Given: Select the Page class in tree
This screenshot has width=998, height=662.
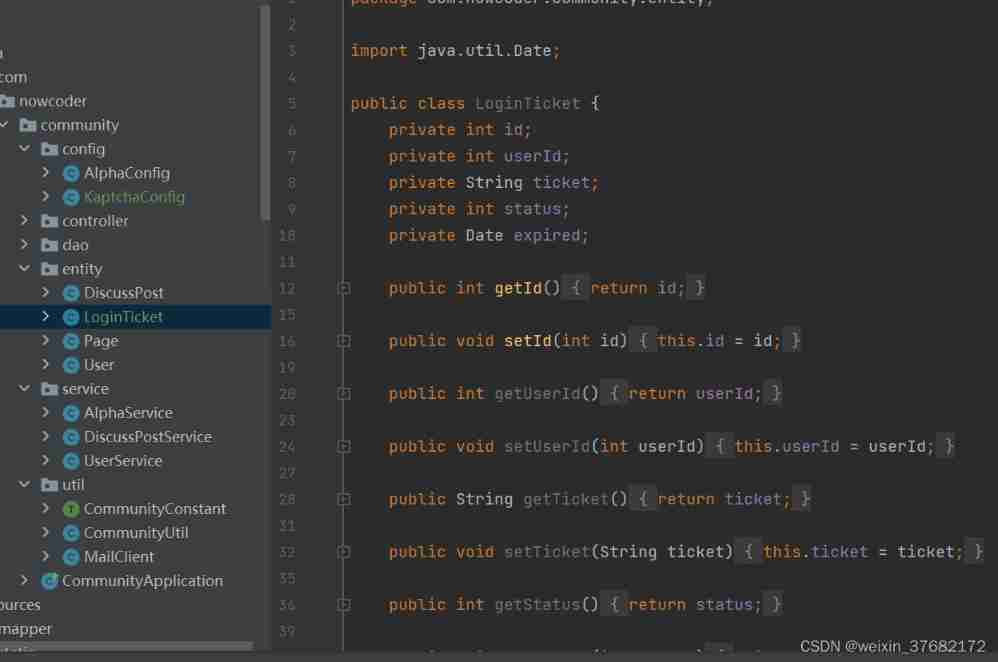Looking at the screenshot, I should point(101,341).
